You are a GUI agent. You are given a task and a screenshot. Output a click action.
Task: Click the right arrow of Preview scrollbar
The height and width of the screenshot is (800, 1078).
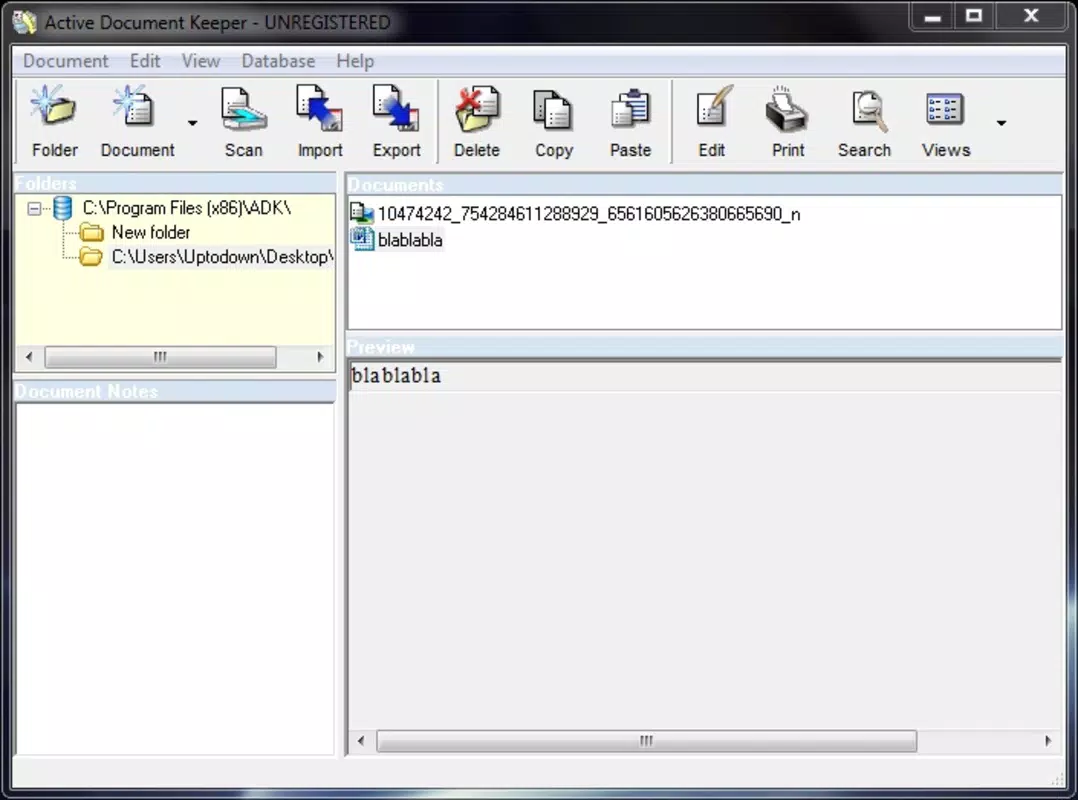pos(1048,741)
